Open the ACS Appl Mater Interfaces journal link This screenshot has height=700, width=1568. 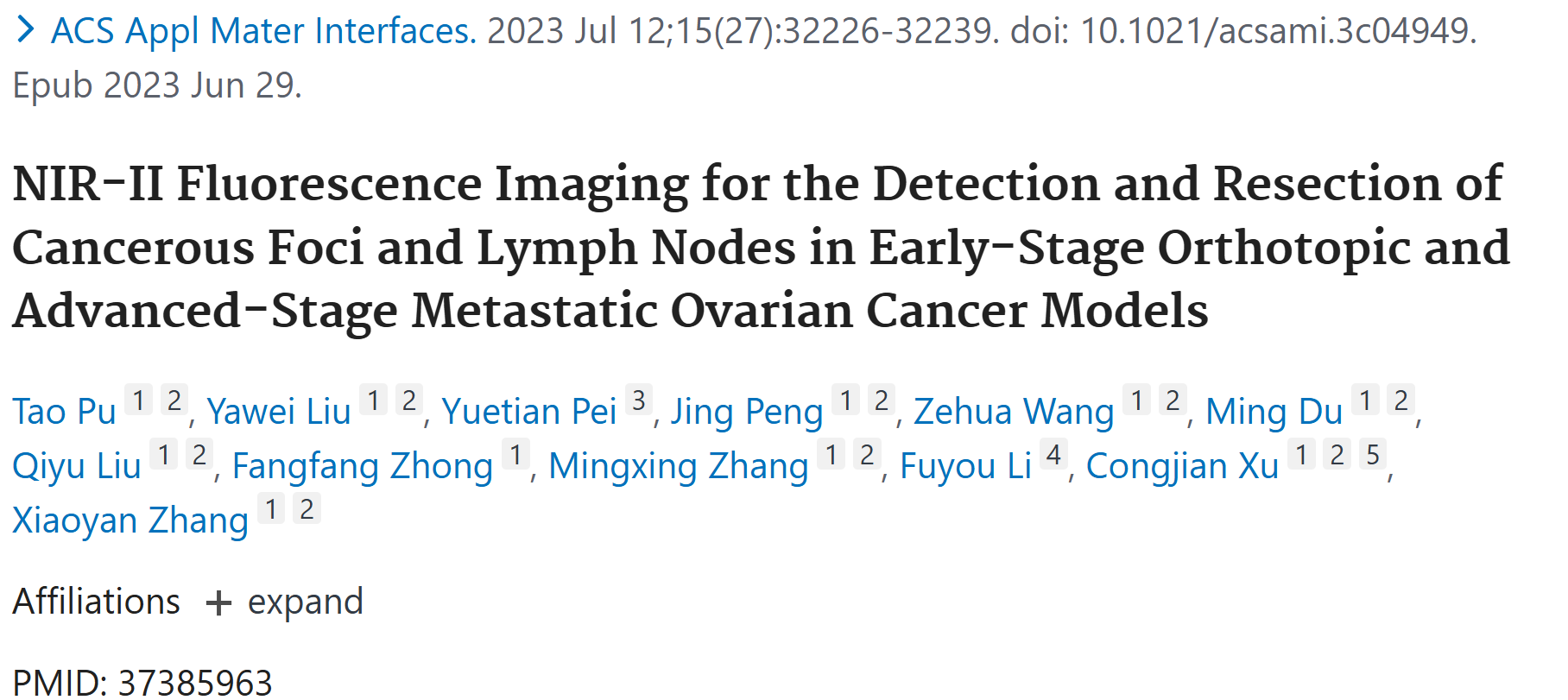[x=263, y=31]
